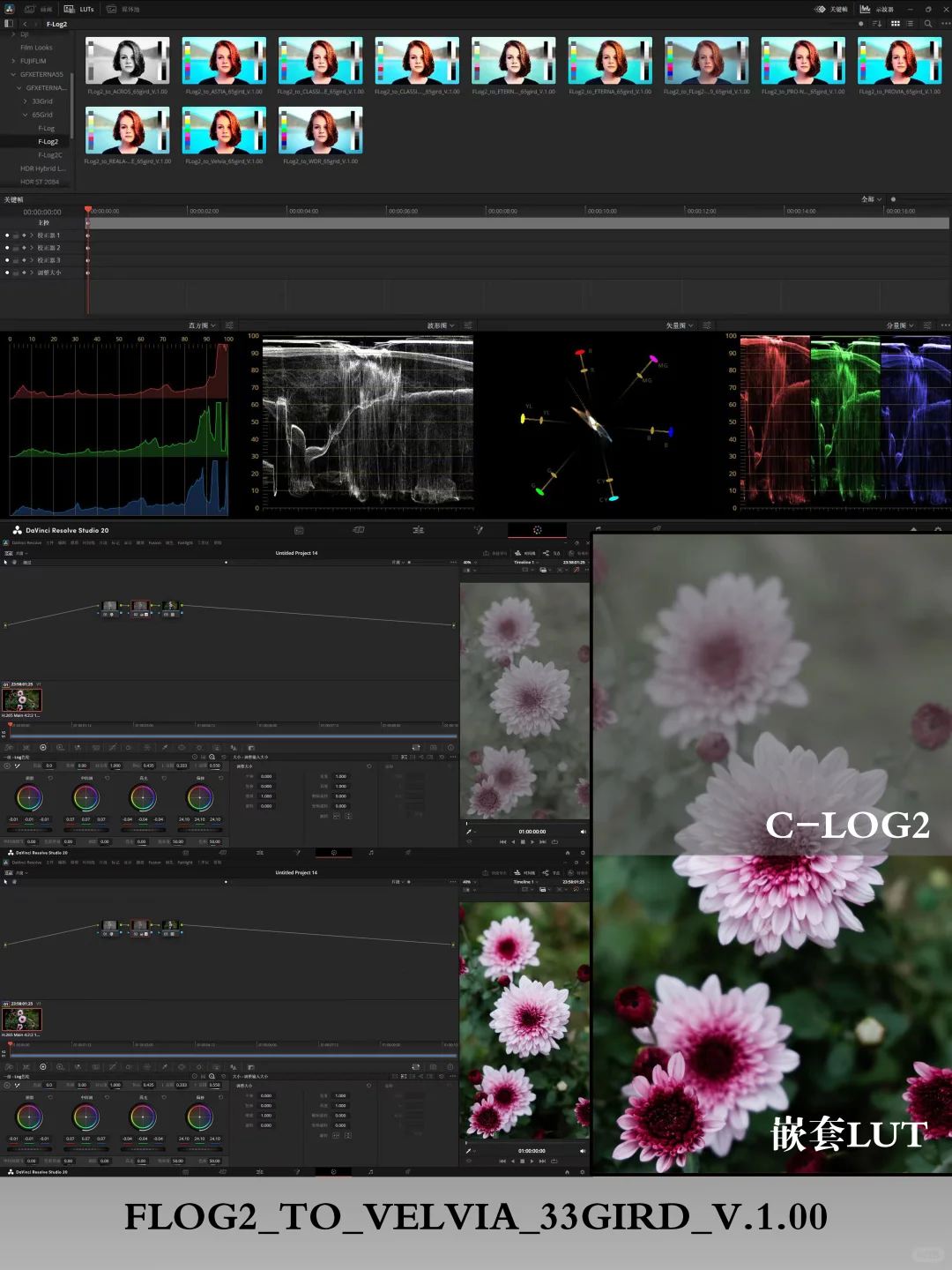Click the keyframe panel zoom slider handle
The height and width of the screenshot is (1270, 952).
point(893,199)
